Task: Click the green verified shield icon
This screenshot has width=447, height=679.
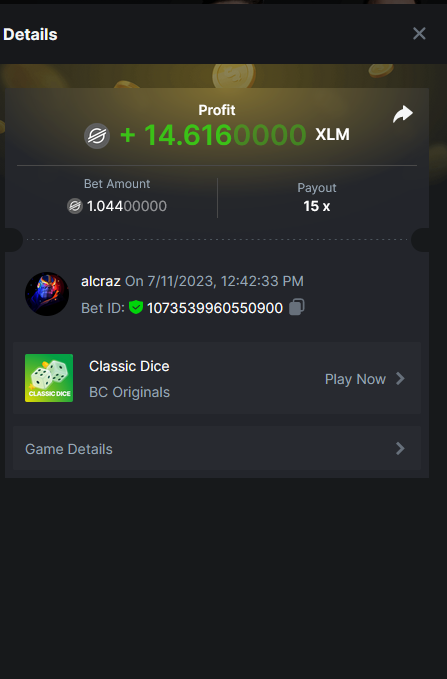Action: point(136,307)
